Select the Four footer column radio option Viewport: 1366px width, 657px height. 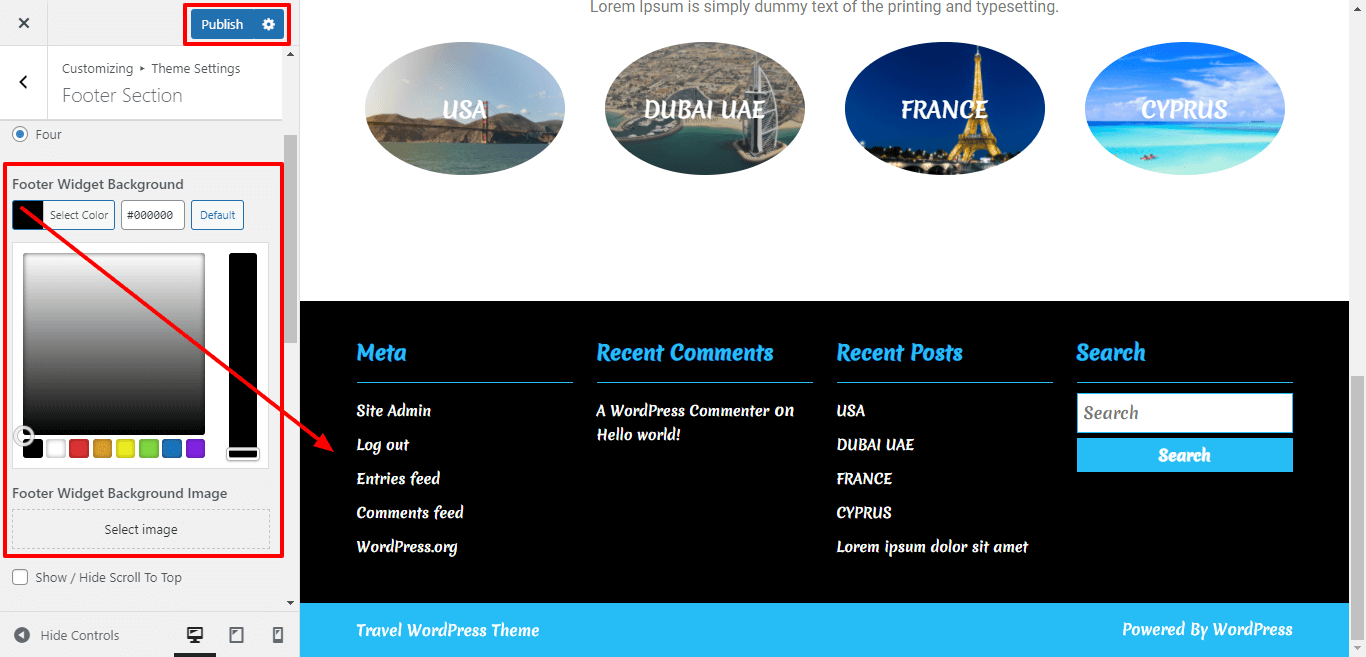pos(18,134)
